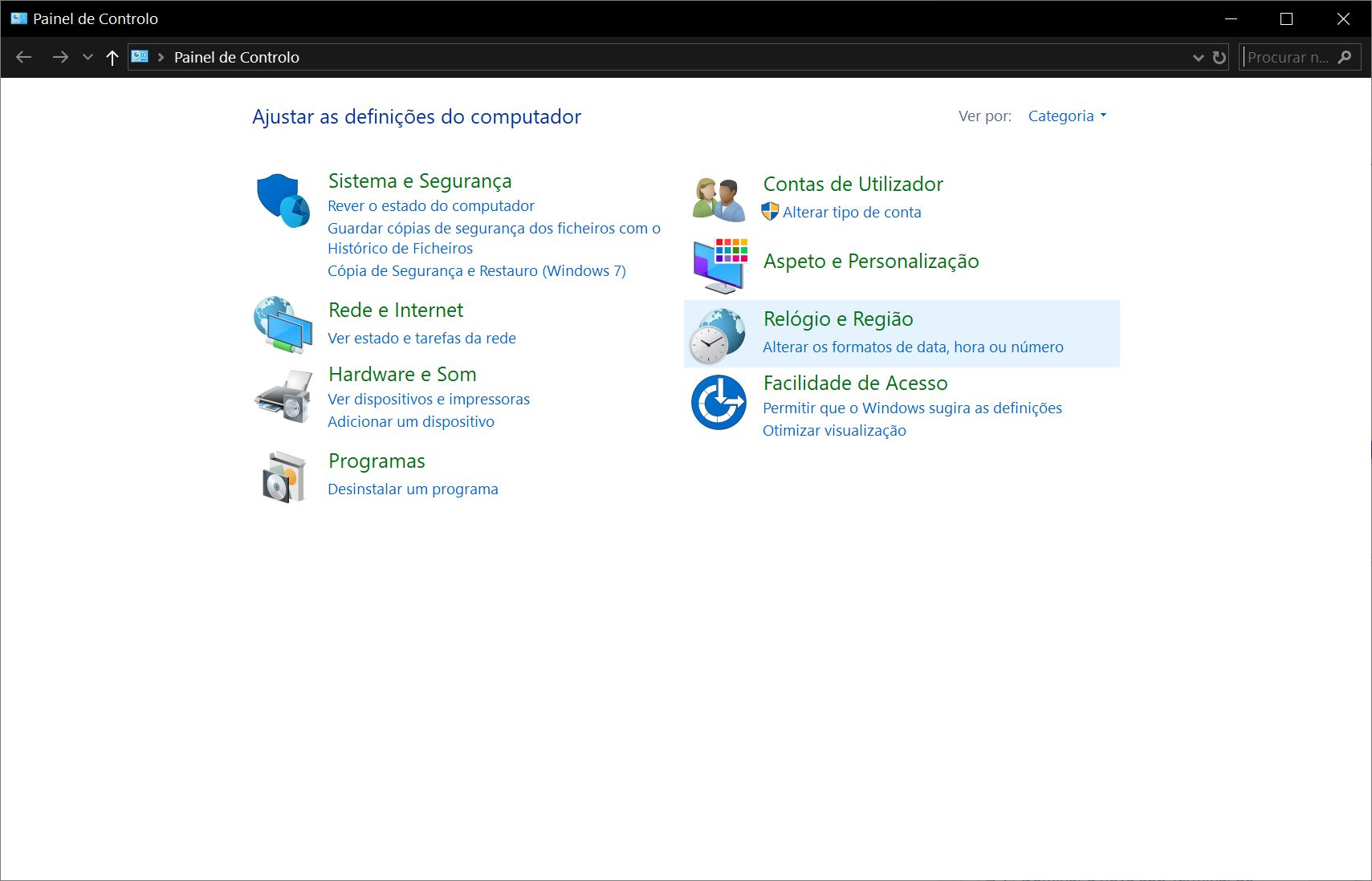The height and width of the screenshot is (881, 1372).
Task: Click the Painel de Controlo title bar icon
Action: point(18,18)
